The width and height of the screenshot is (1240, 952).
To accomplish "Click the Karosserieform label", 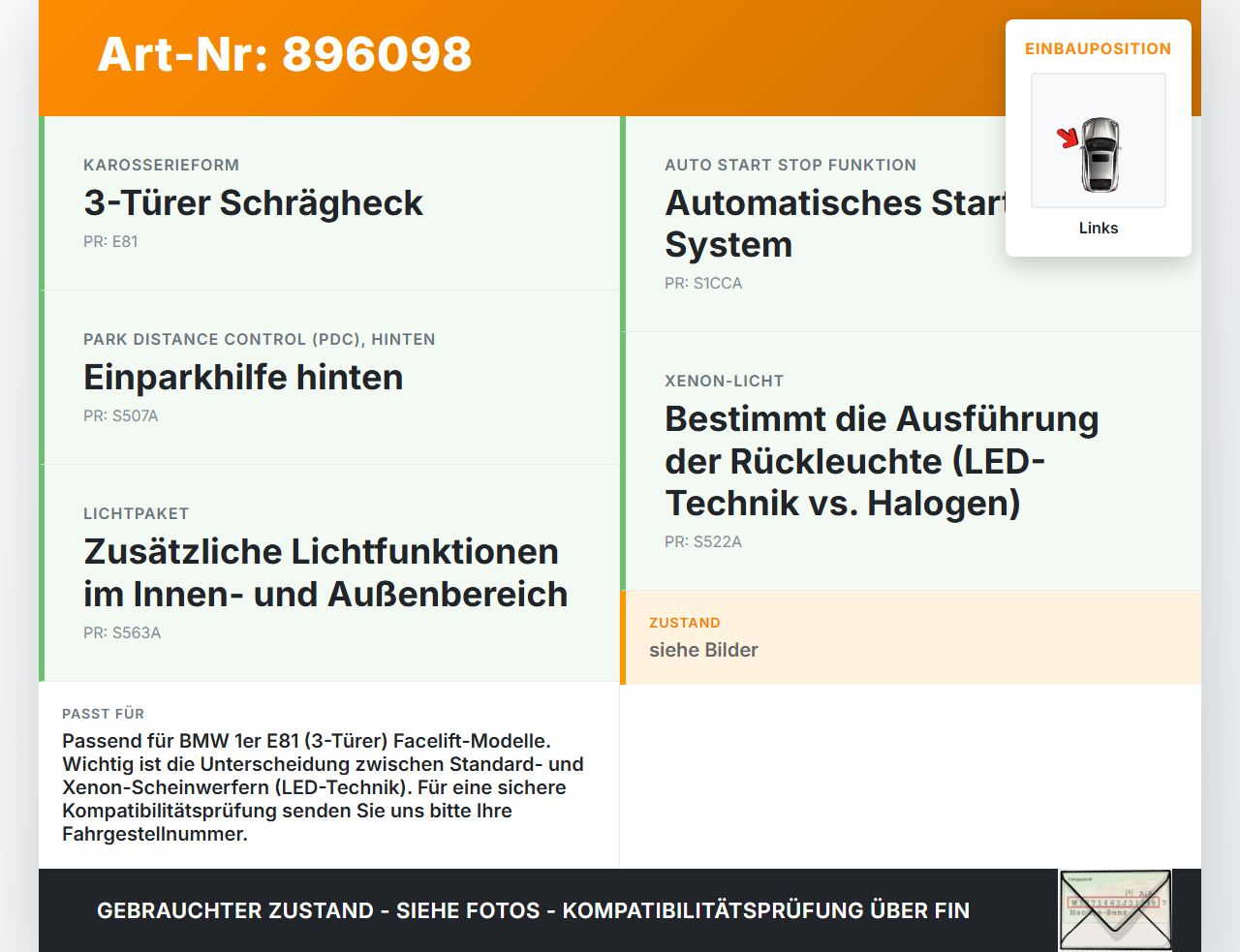I will click(x=161, y=165).
